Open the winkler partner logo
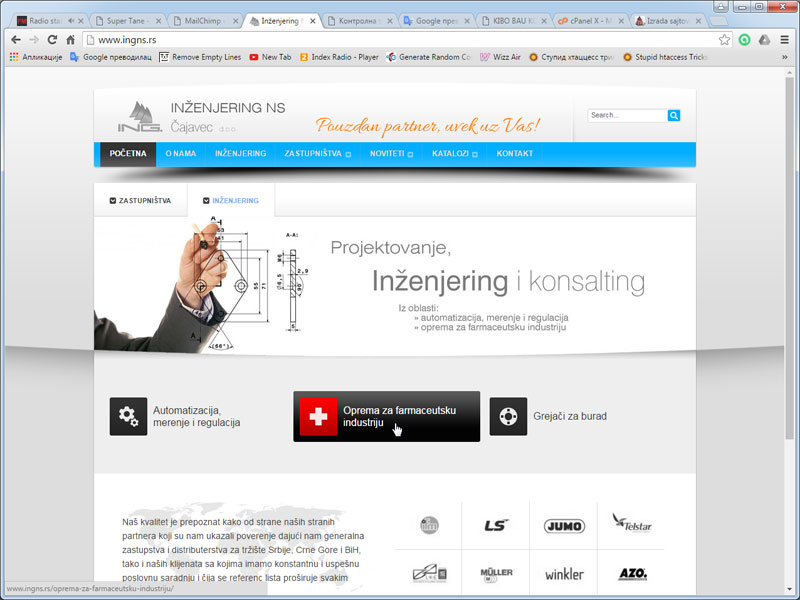 coord(564,574)
